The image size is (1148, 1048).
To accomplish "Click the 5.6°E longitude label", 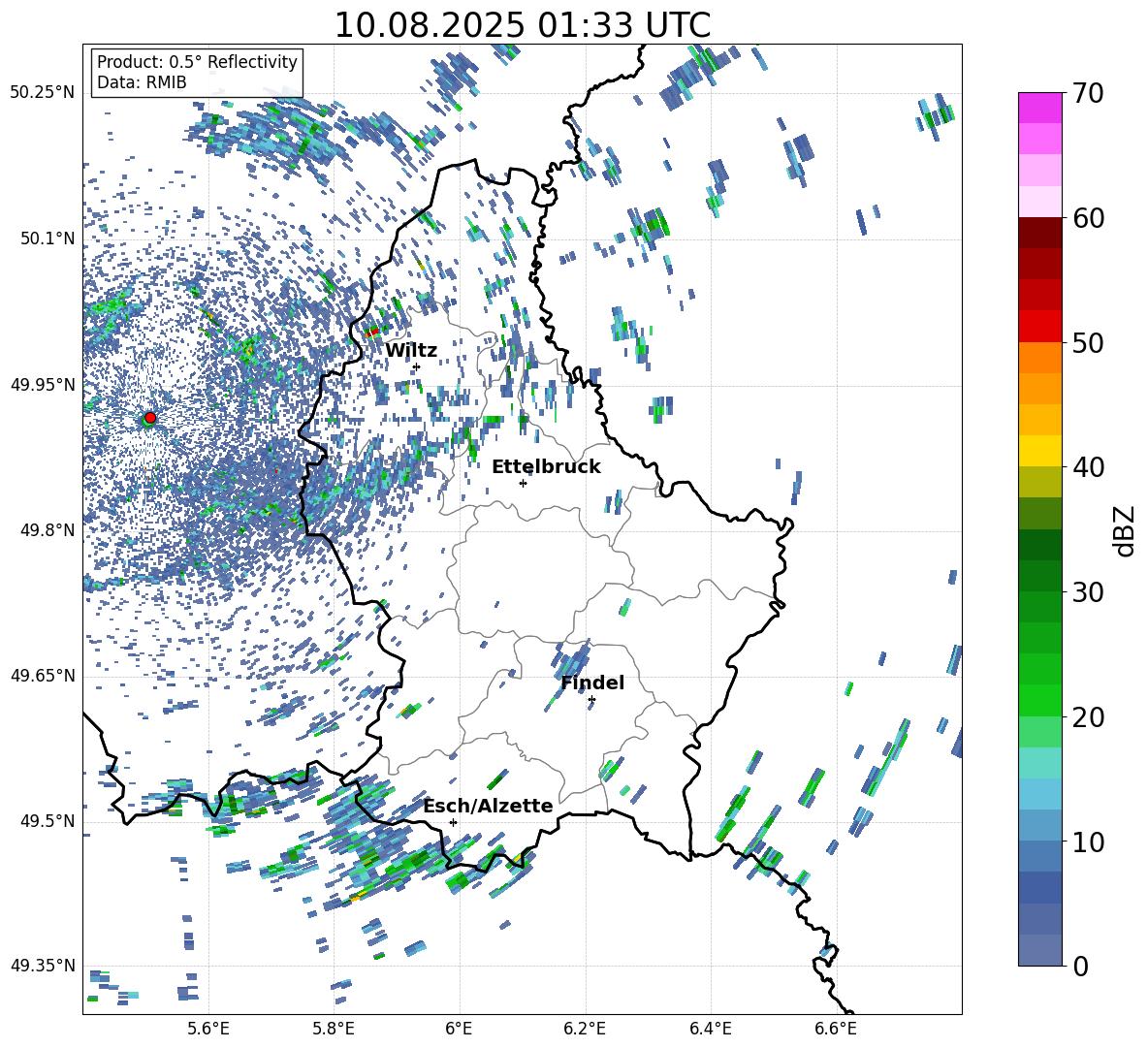I will [x=207, y=1029].
